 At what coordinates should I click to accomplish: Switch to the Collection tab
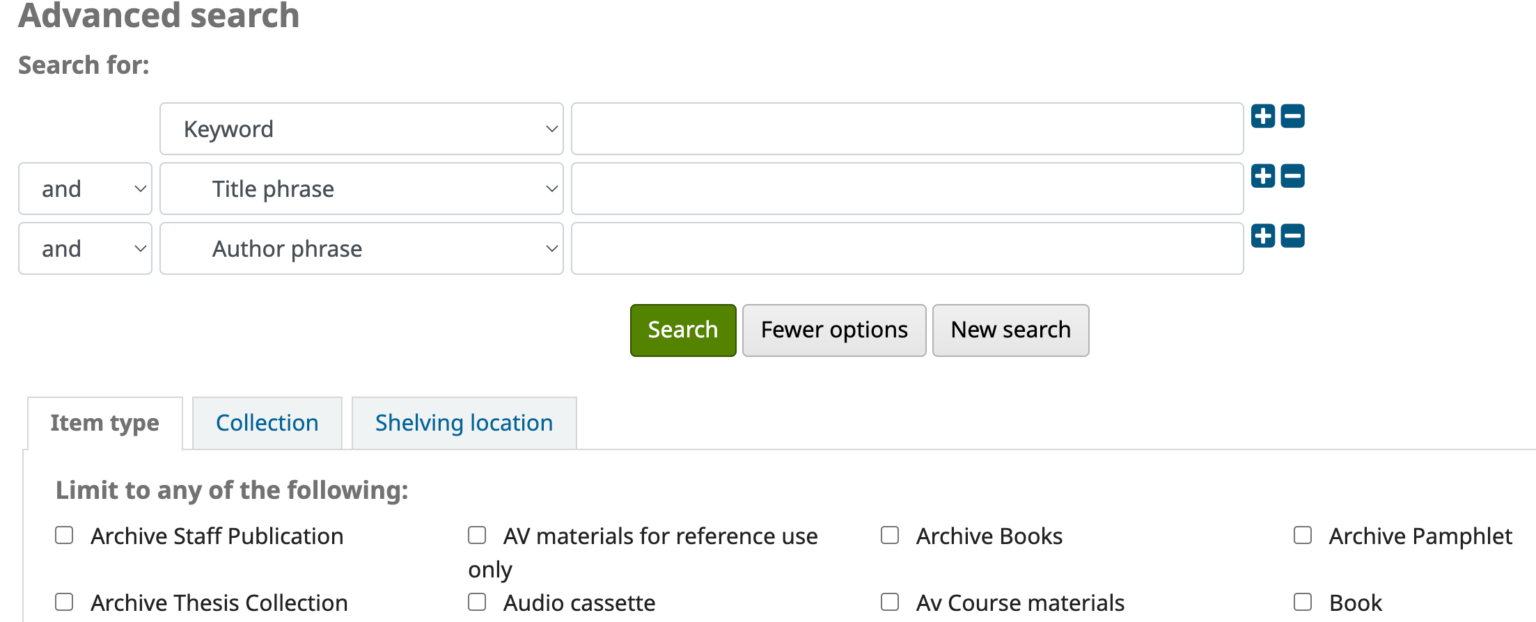(x=267, y=422)
